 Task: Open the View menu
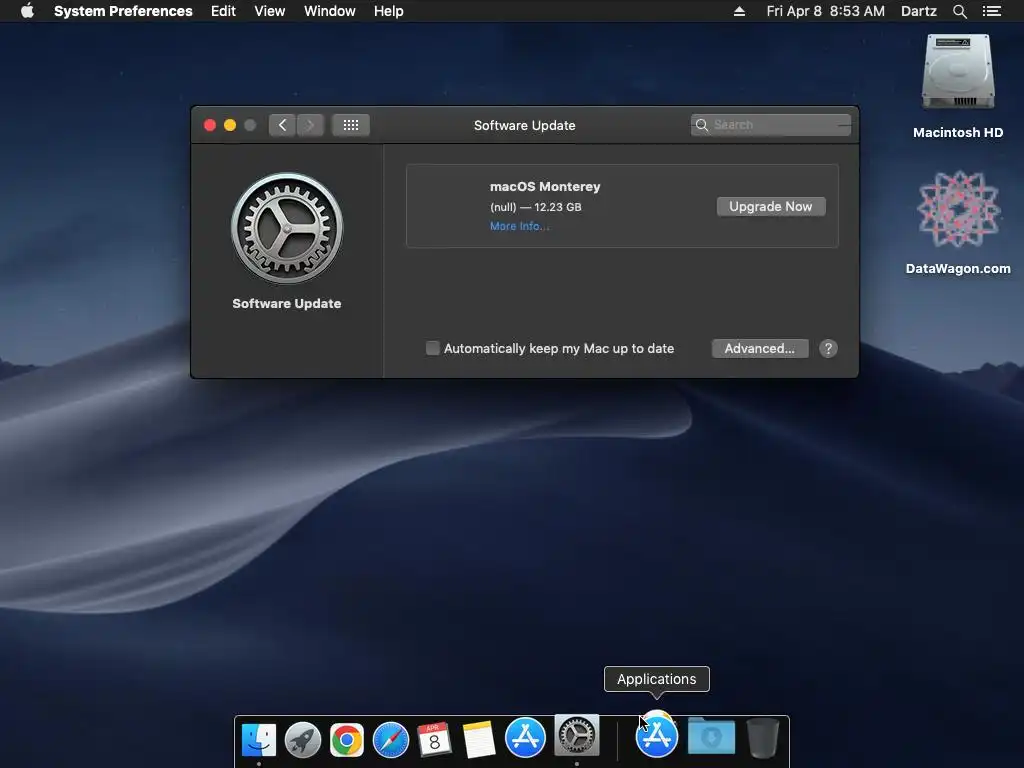tap(269, 11)
